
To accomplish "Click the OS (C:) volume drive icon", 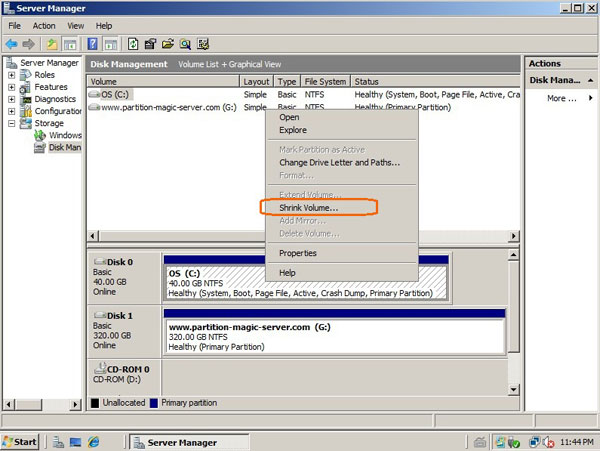I will point(94,94).
